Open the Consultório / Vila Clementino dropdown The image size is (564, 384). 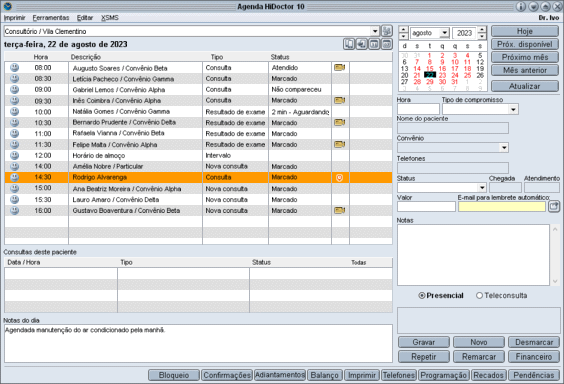point(375,31)
